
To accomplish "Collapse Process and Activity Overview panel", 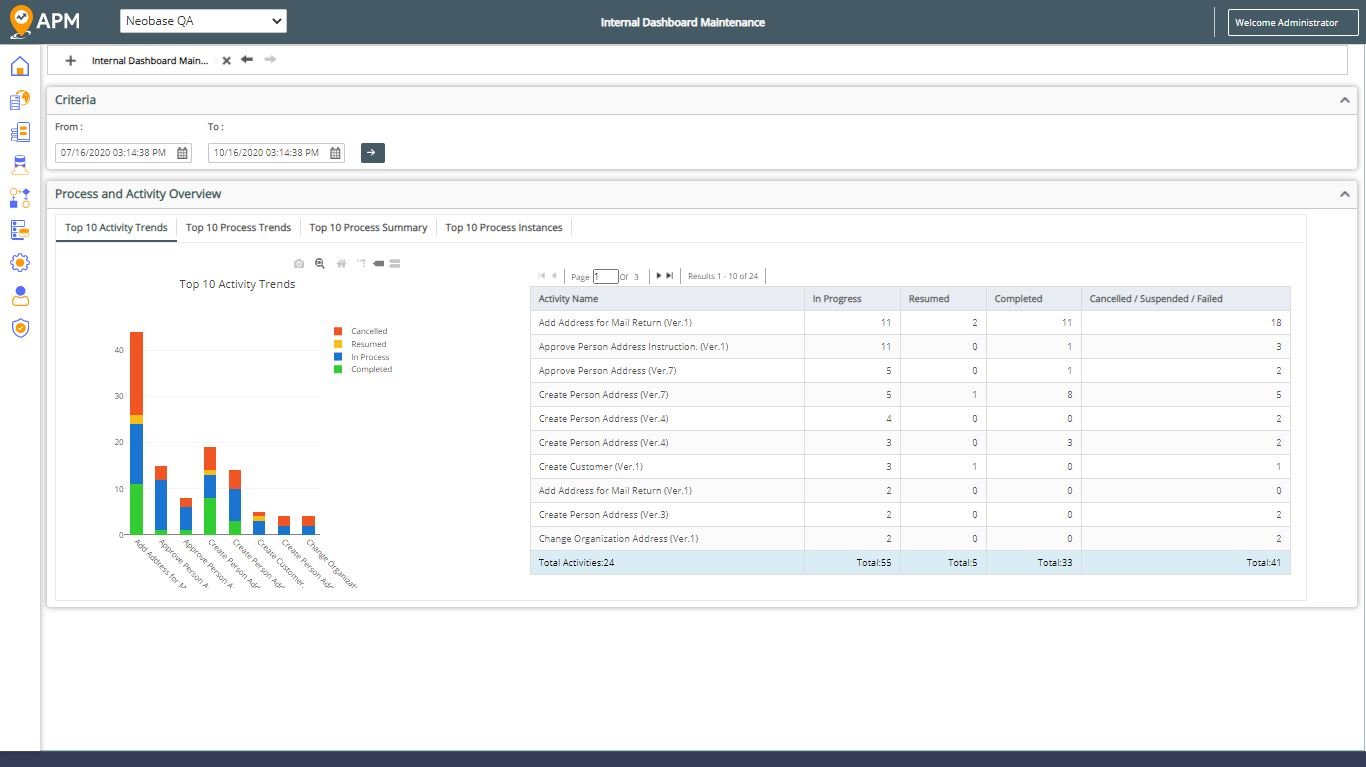I will pos(1345,194).
